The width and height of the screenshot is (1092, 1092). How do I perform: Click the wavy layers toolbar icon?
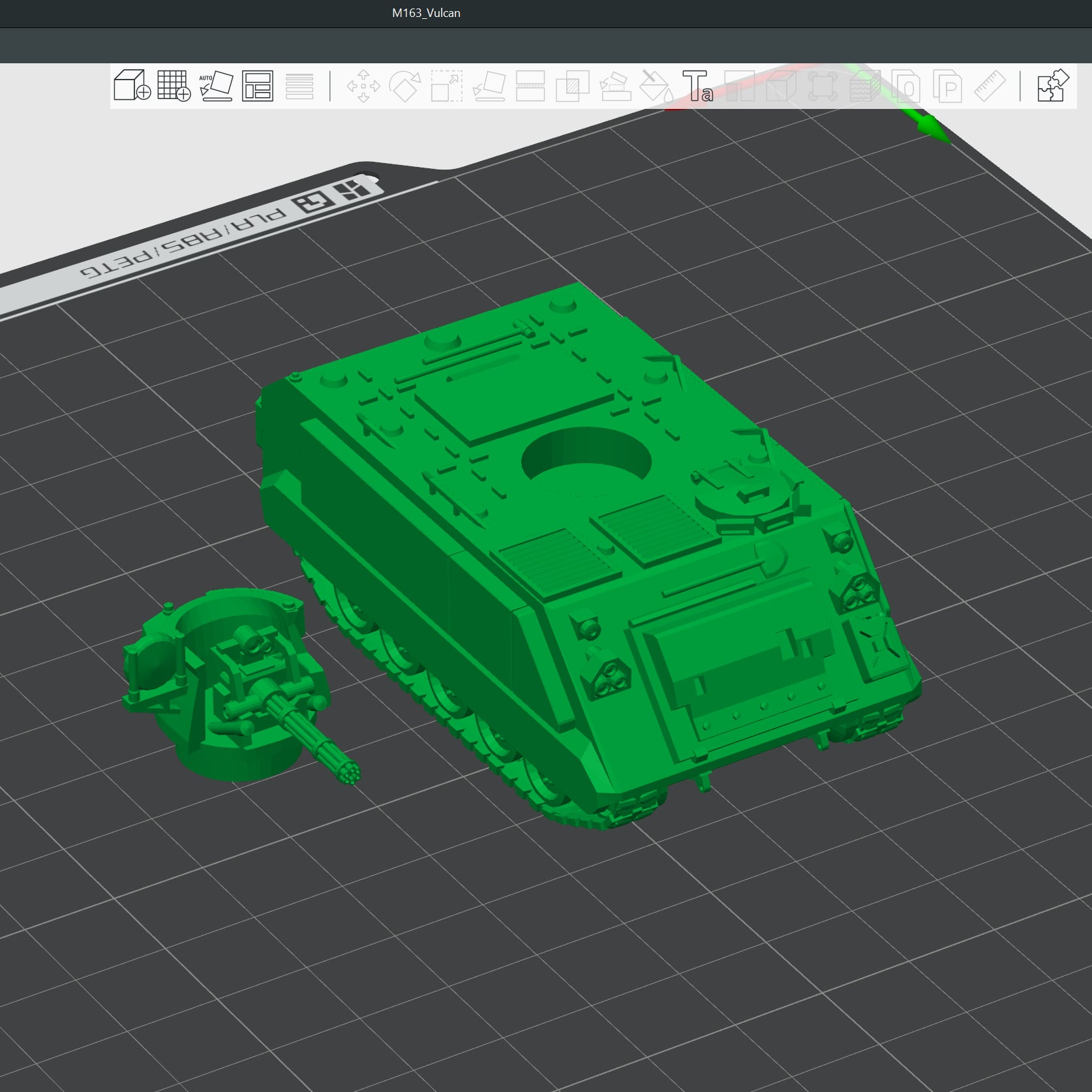pos(865,85)
